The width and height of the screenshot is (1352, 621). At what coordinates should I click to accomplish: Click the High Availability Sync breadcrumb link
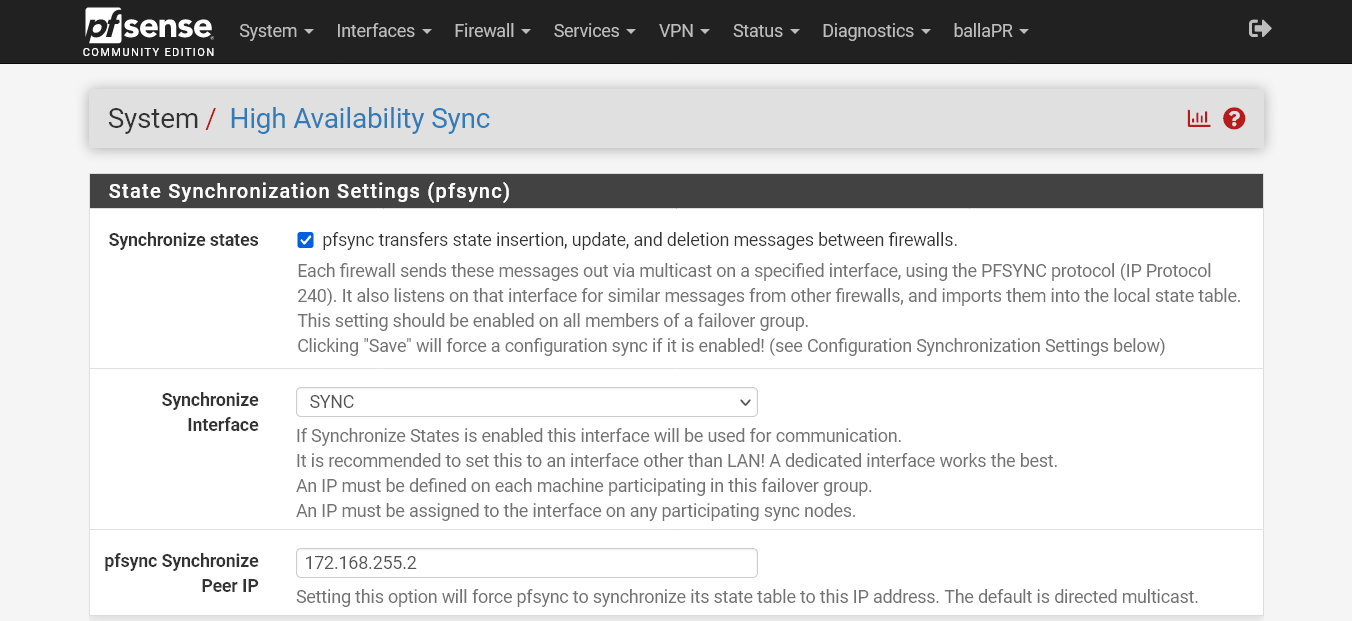click(359, 118)
